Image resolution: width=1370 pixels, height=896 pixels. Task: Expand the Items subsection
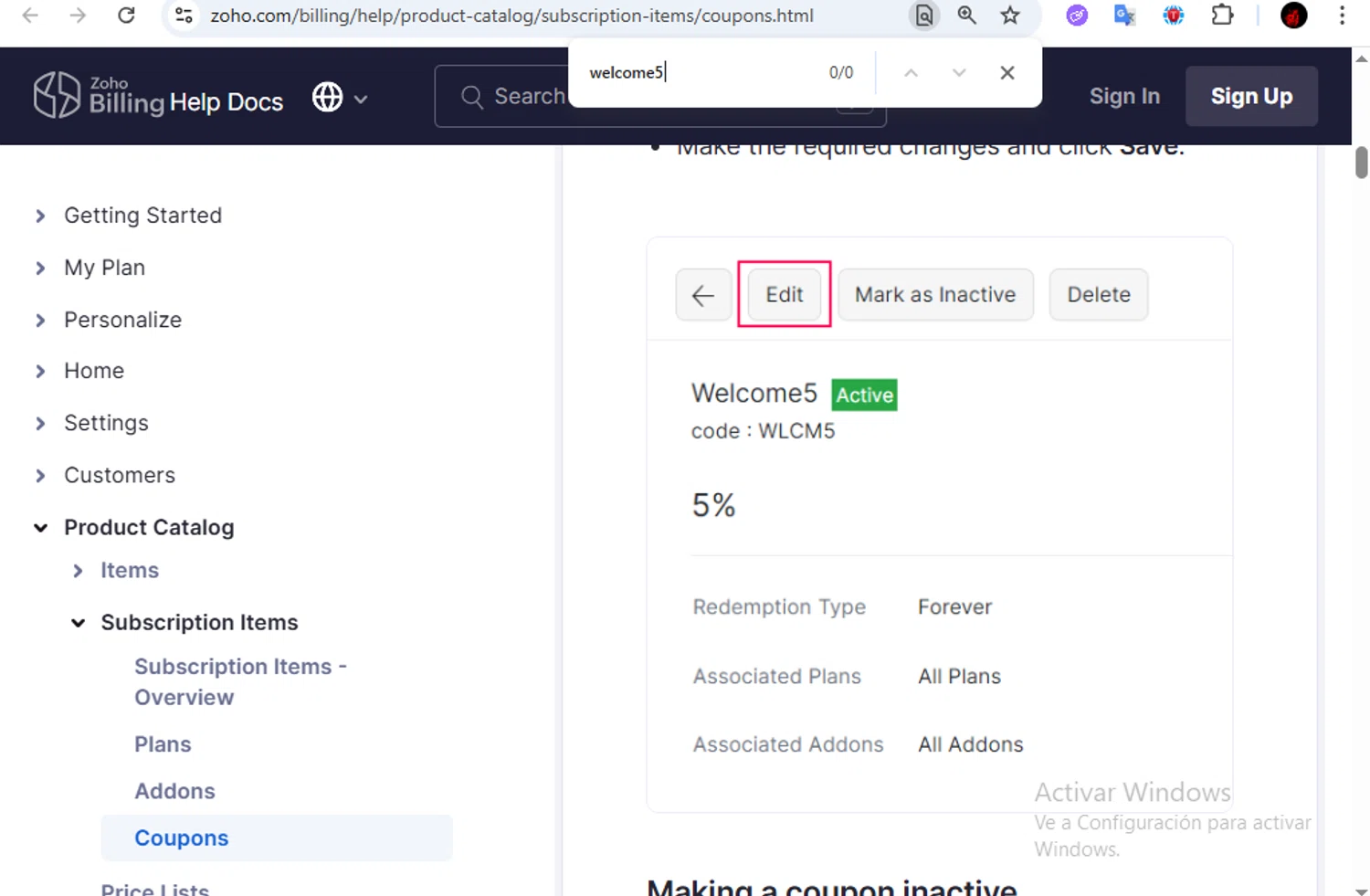pyautogui.click(x=78, y=571)
